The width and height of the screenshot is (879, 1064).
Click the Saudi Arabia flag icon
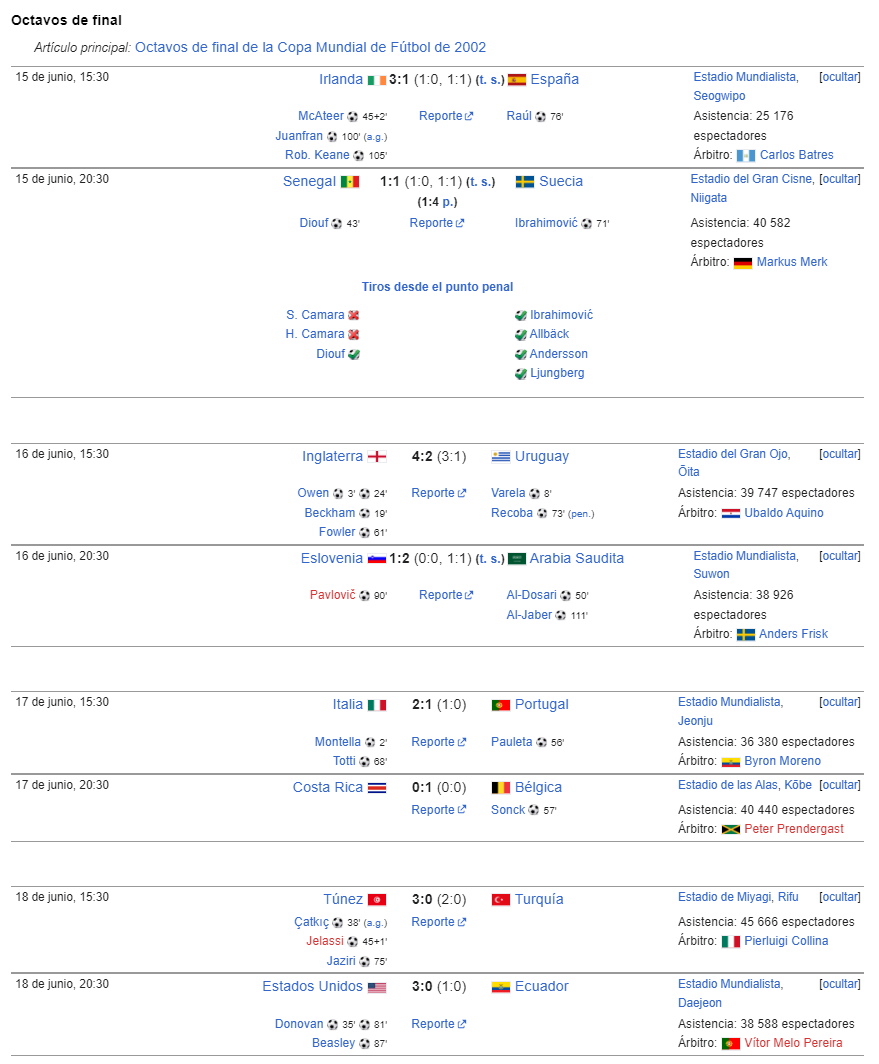(x=517, y=558)
